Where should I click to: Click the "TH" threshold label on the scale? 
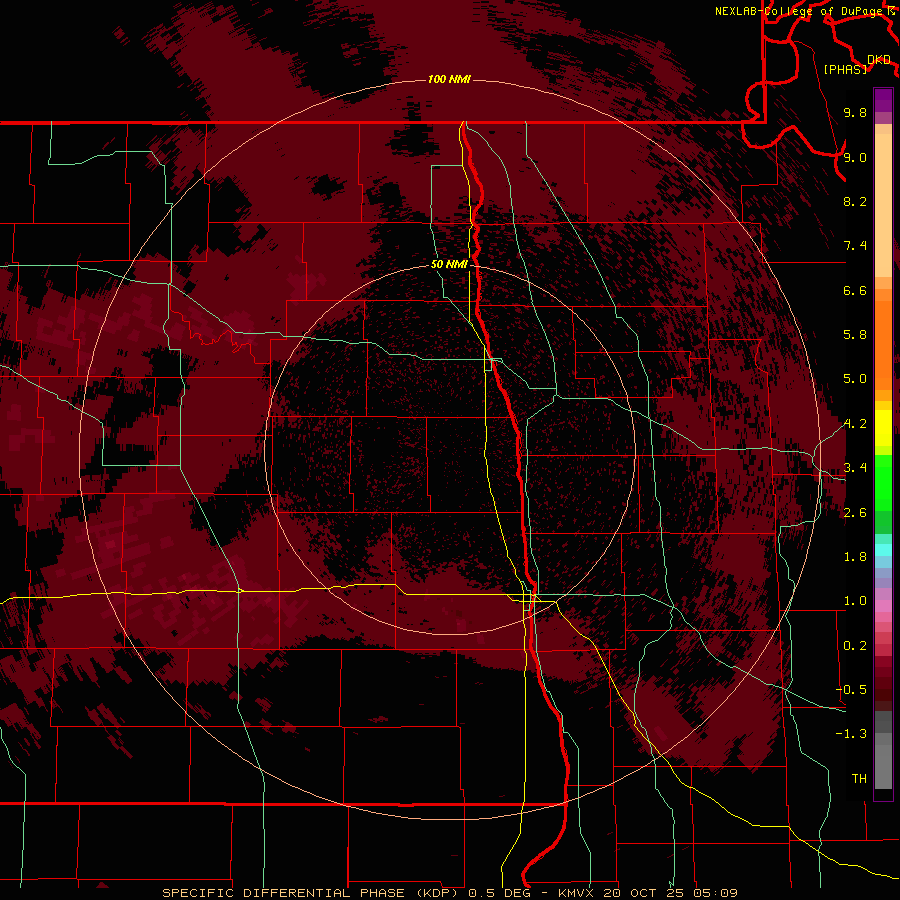(859, 779)
